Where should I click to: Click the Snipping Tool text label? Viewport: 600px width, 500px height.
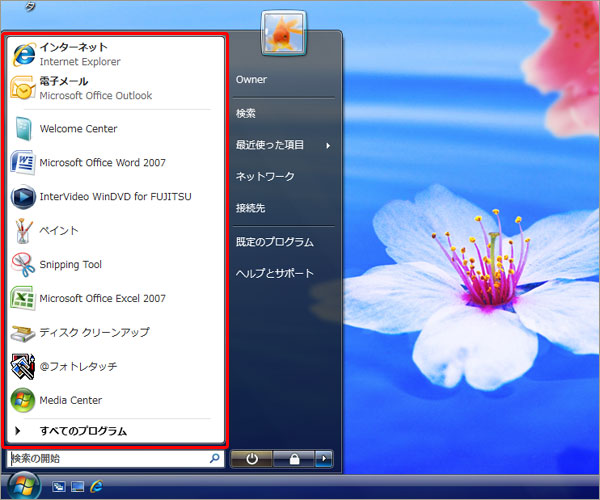[x=71, y=265]
